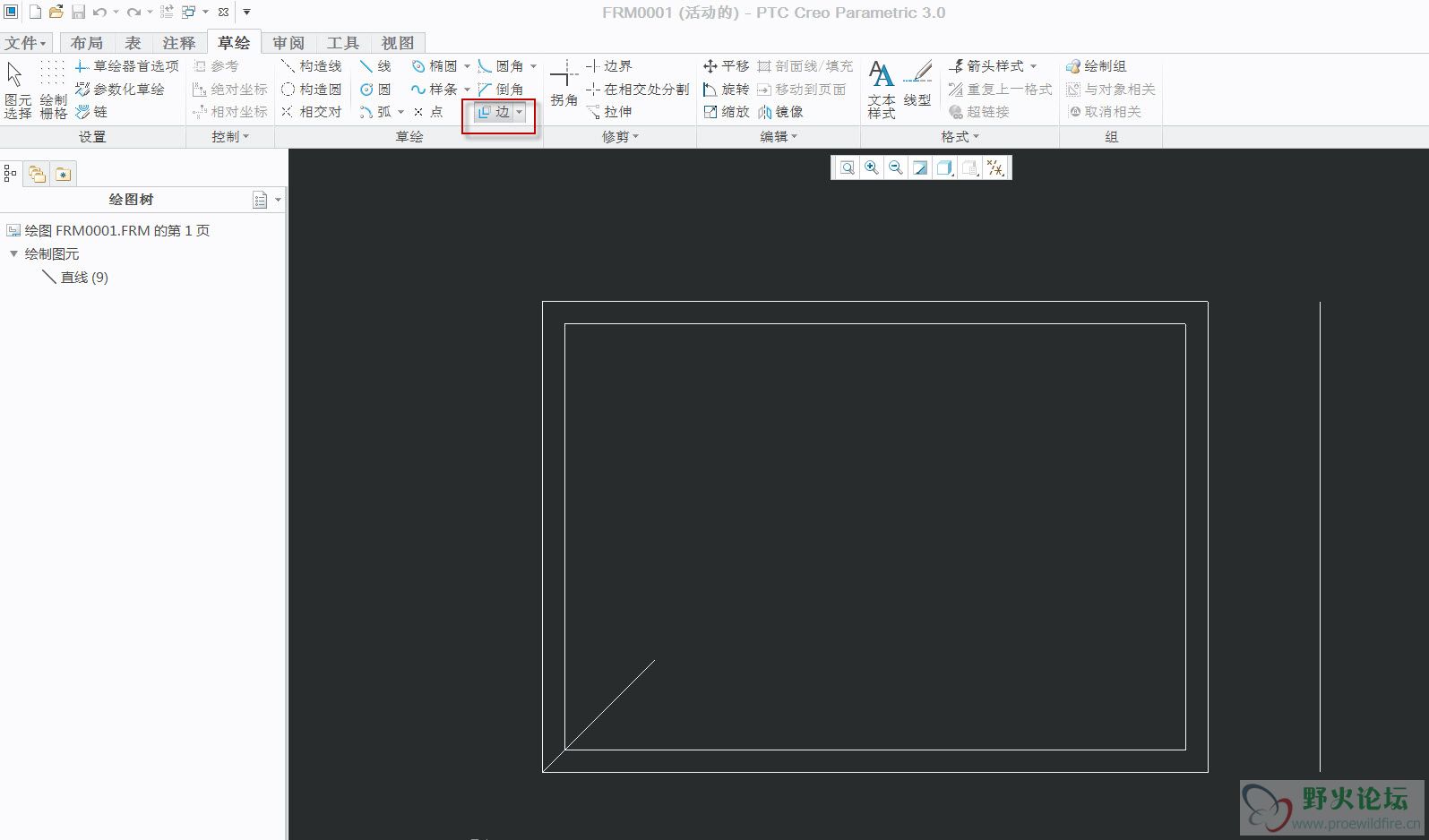Select the 相交对 tool
Viewport: 1429px width, 840px height.
pyautogui.click(x=311, y=112)
